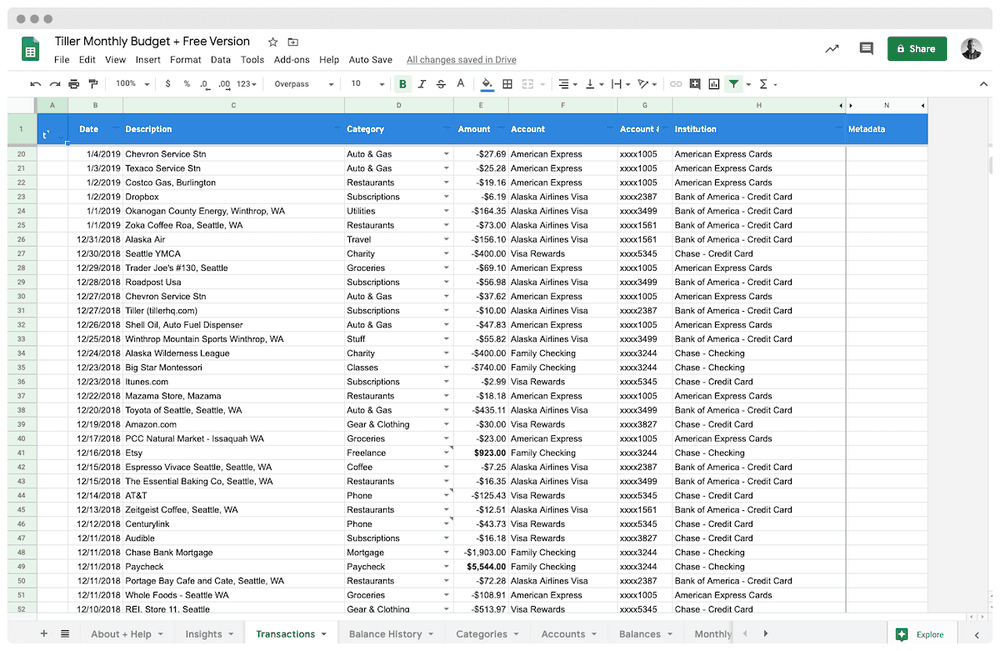
Task: Increase decimal places
Action: [x=224, y=84]
